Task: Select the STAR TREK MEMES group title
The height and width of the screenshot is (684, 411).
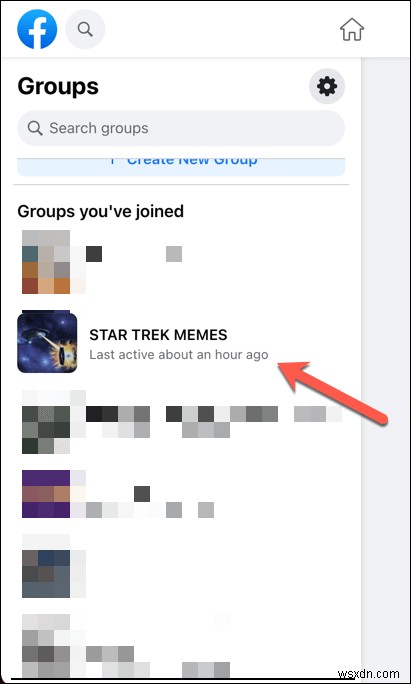Action: (x=158, y=335)
